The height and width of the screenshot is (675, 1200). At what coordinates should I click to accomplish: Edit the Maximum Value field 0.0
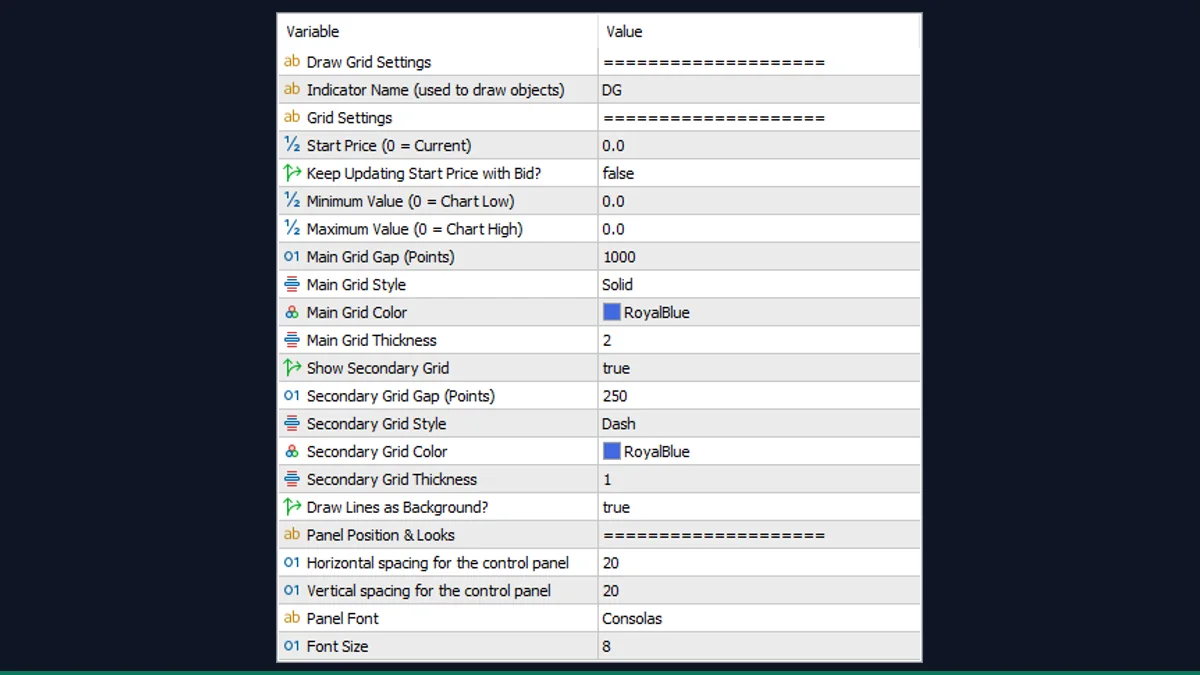(x=759, y=229)
